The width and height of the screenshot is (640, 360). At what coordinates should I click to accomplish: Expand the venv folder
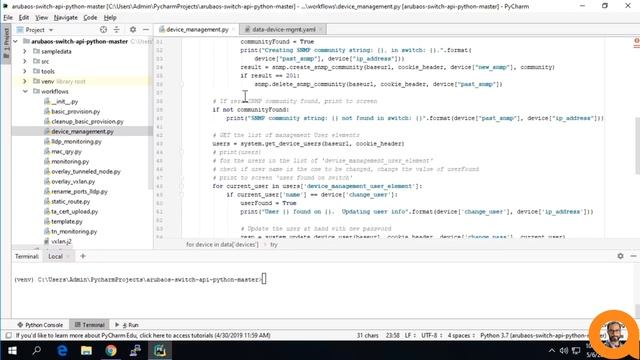(24, 81)
